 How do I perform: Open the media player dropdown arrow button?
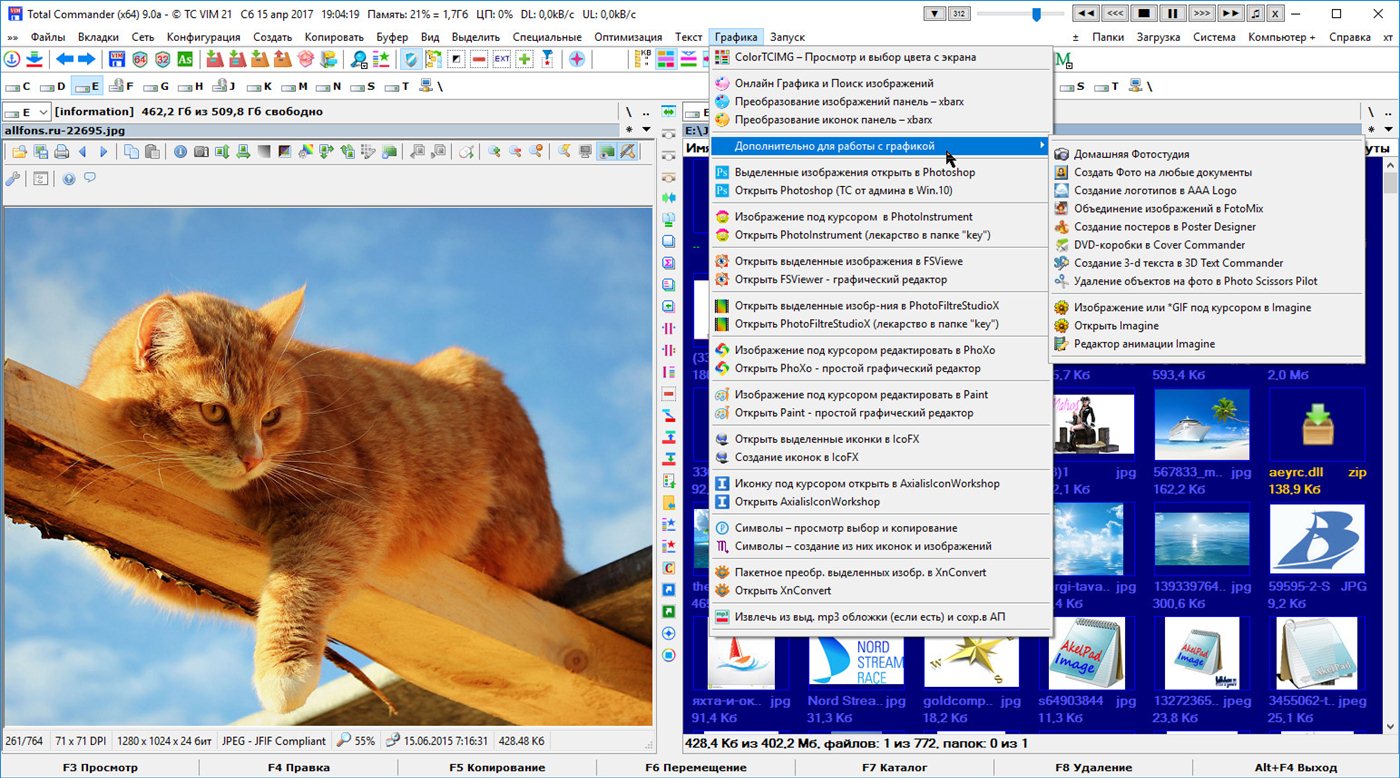[x=935, y=14]
